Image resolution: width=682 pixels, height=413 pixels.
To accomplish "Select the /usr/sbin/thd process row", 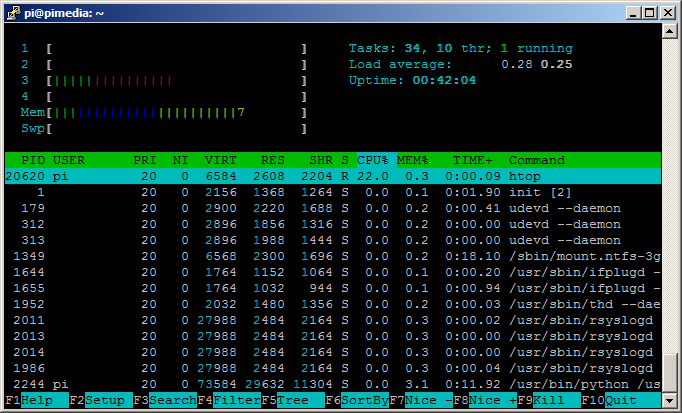I will (333, 304).
